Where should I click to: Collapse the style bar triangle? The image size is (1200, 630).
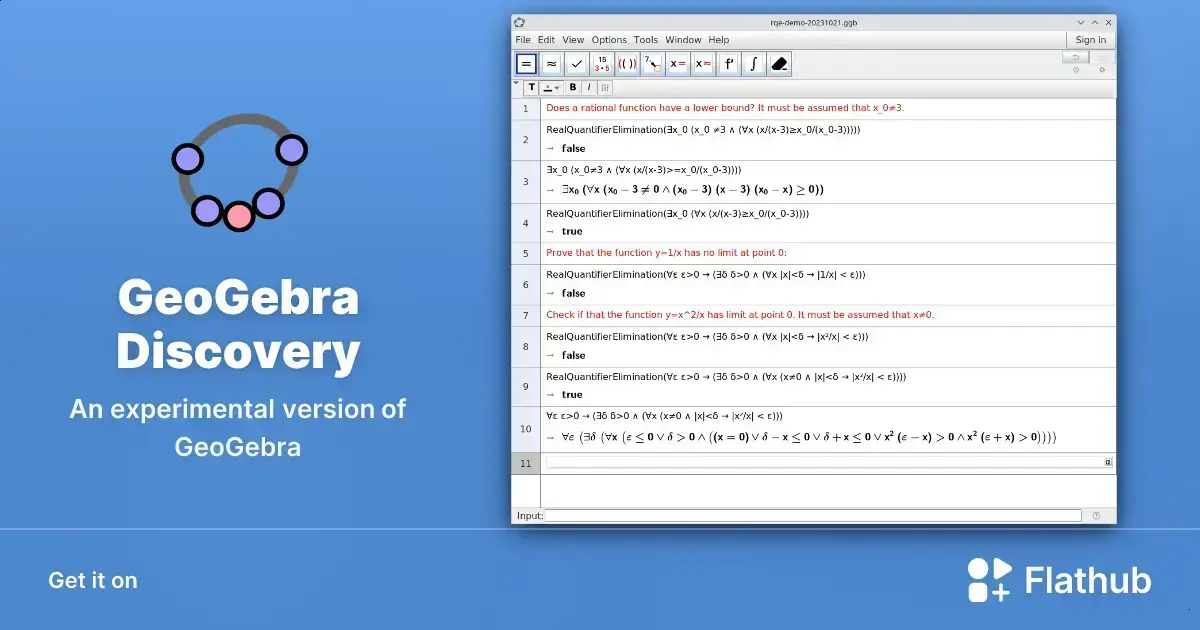tap(517, 84)
